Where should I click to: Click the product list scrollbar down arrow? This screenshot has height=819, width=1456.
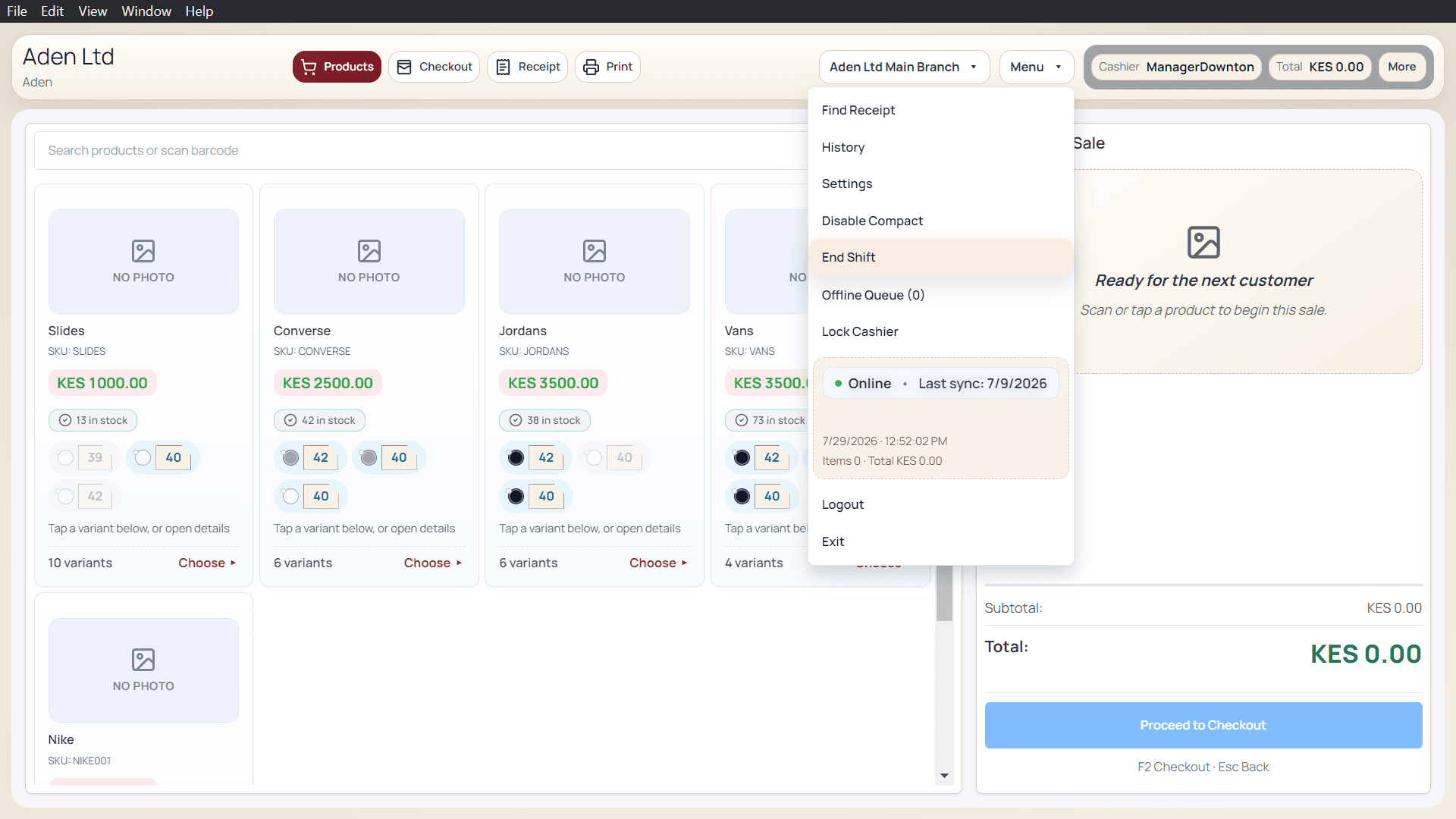pyautogui.click(x=944, y=775)
